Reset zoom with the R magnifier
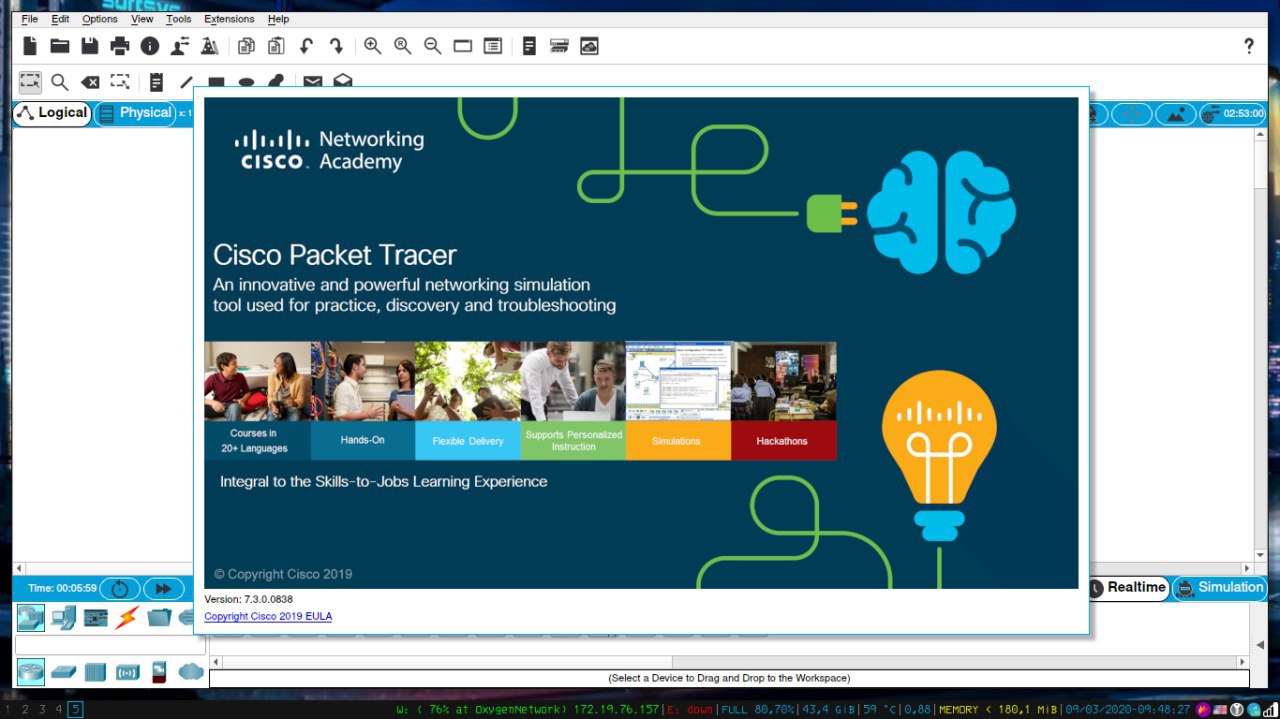 402,46
